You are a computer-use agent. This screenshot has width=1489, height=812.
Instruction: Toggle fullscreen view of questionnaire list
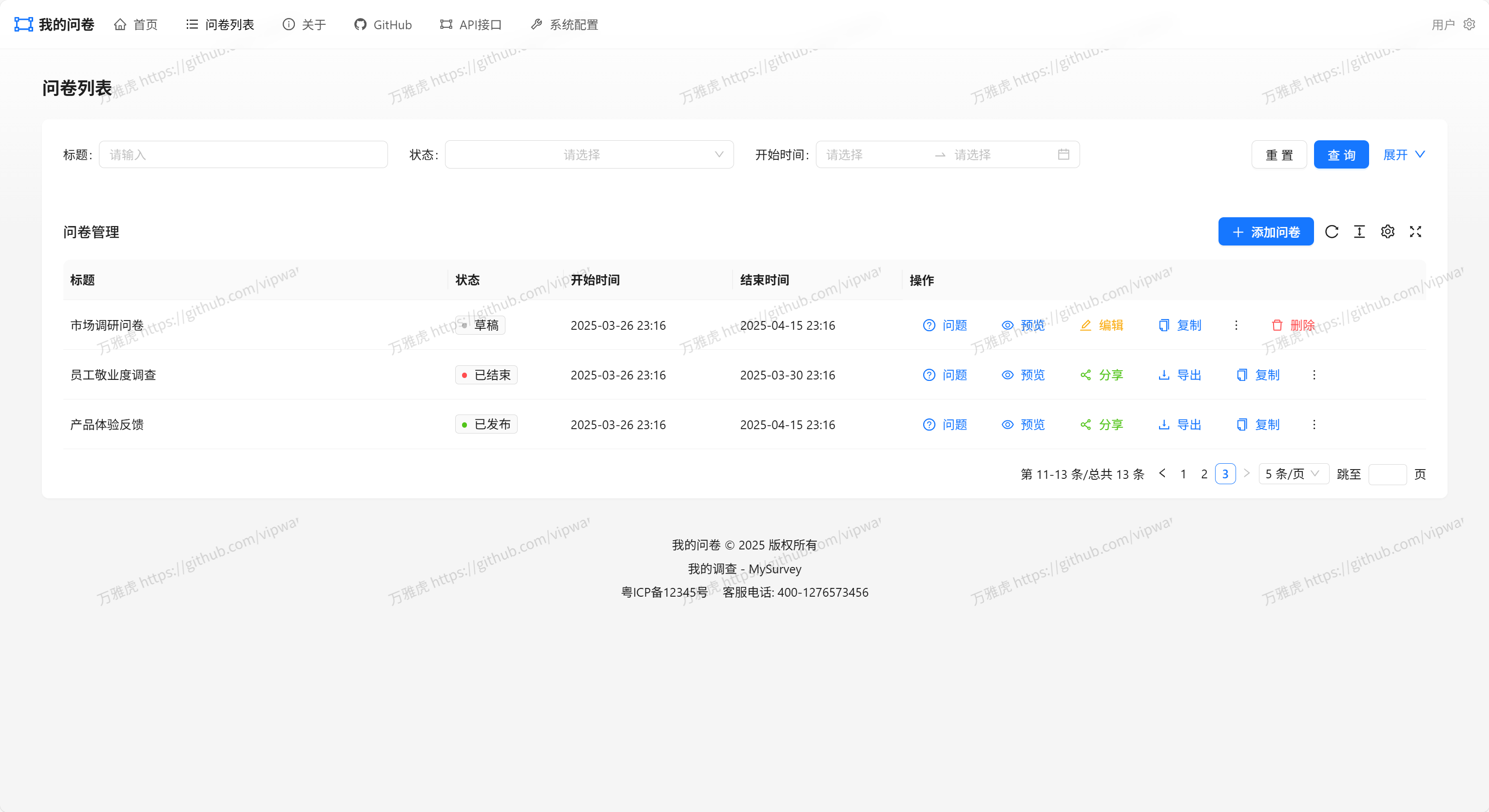pyautogui.click(x=1415, y=231)
